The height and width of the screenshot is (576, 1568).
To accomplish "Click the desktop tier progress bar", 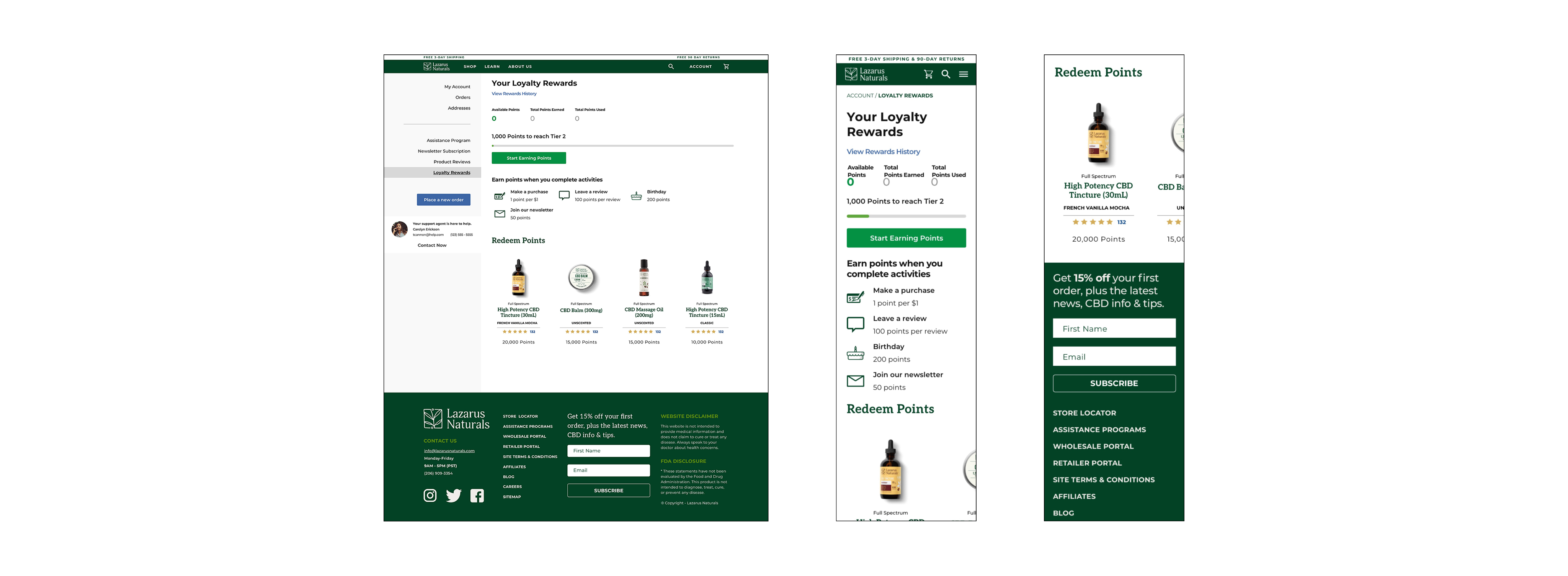I will click(x=612, y=146).
